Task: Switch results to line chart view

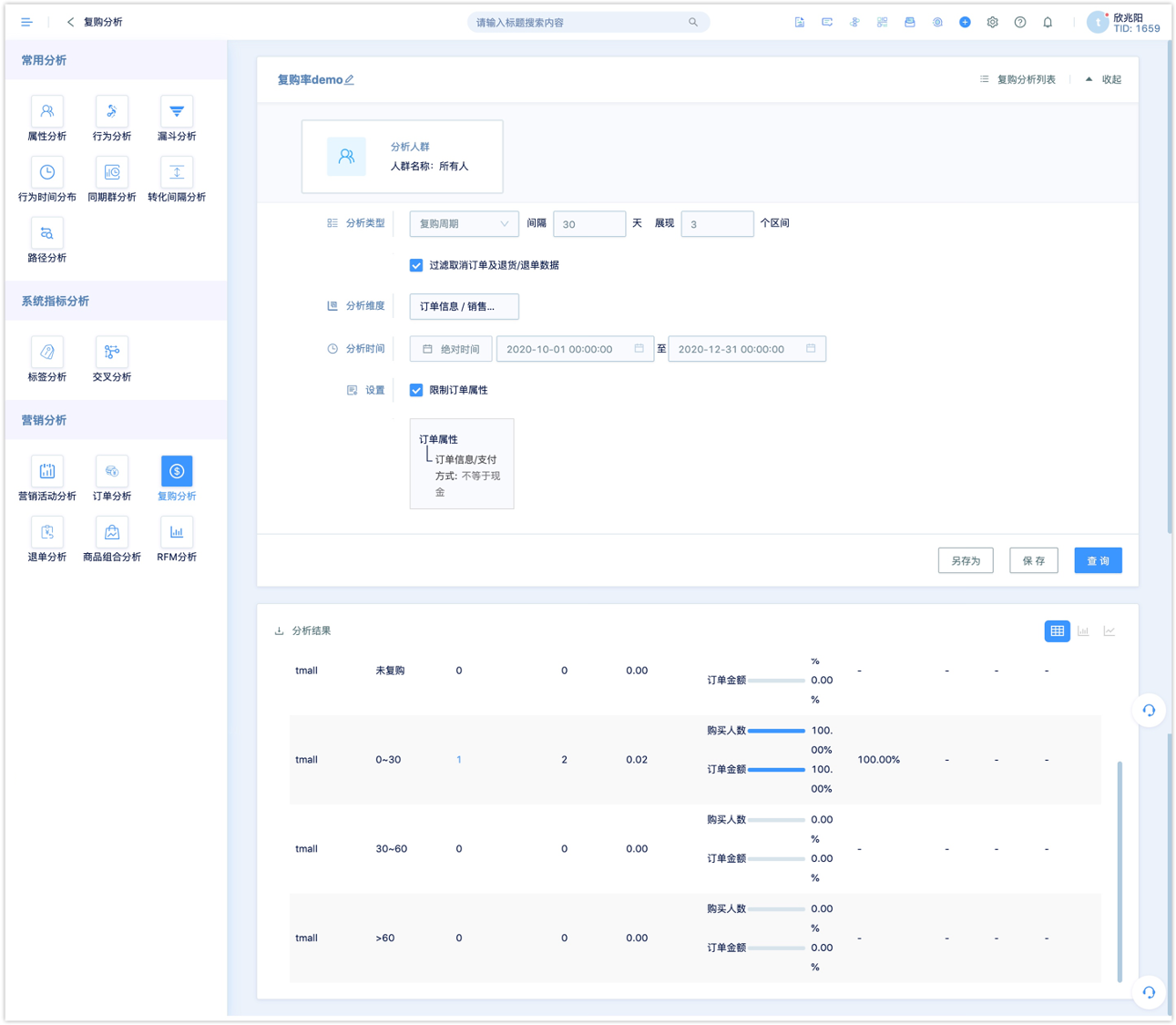Action: coord(1110,630)
